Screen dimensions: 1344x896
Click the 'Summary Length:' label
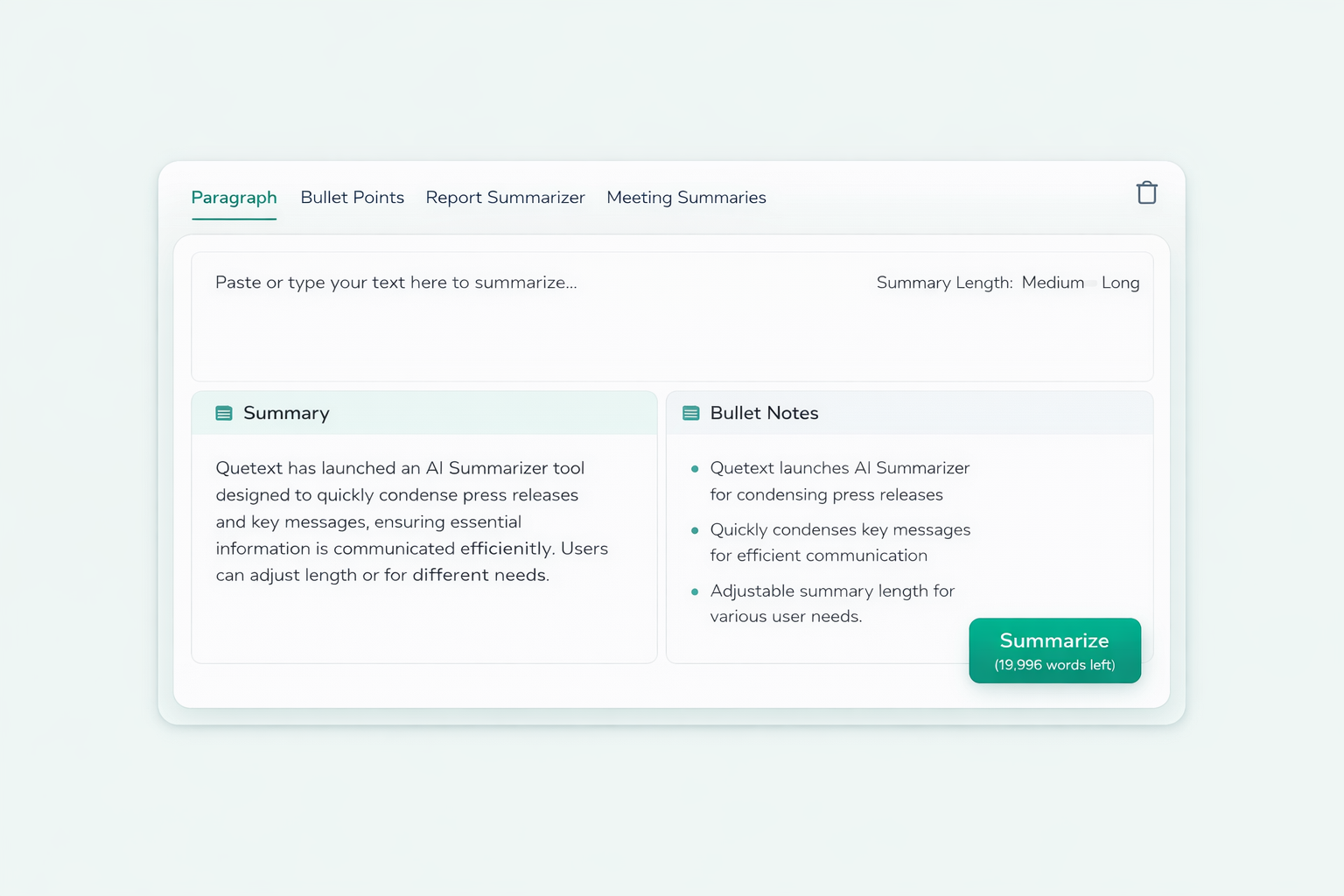tap(944, 283)
